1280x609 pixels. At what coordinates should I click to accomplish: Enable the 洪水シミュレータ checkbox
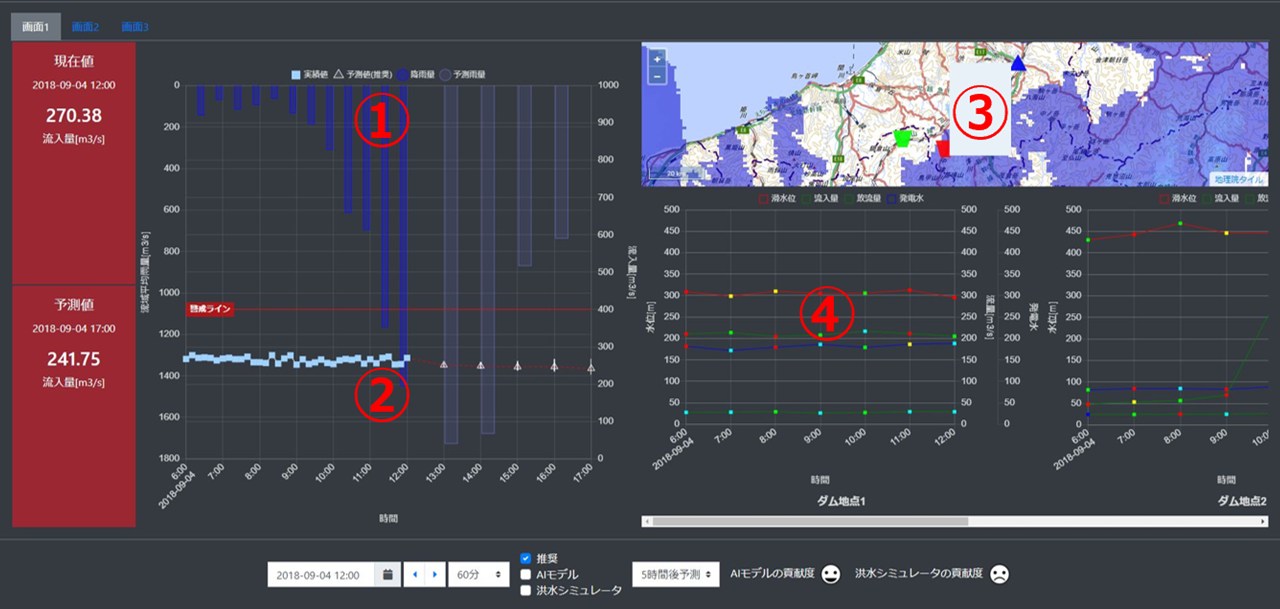click(526, 590)
